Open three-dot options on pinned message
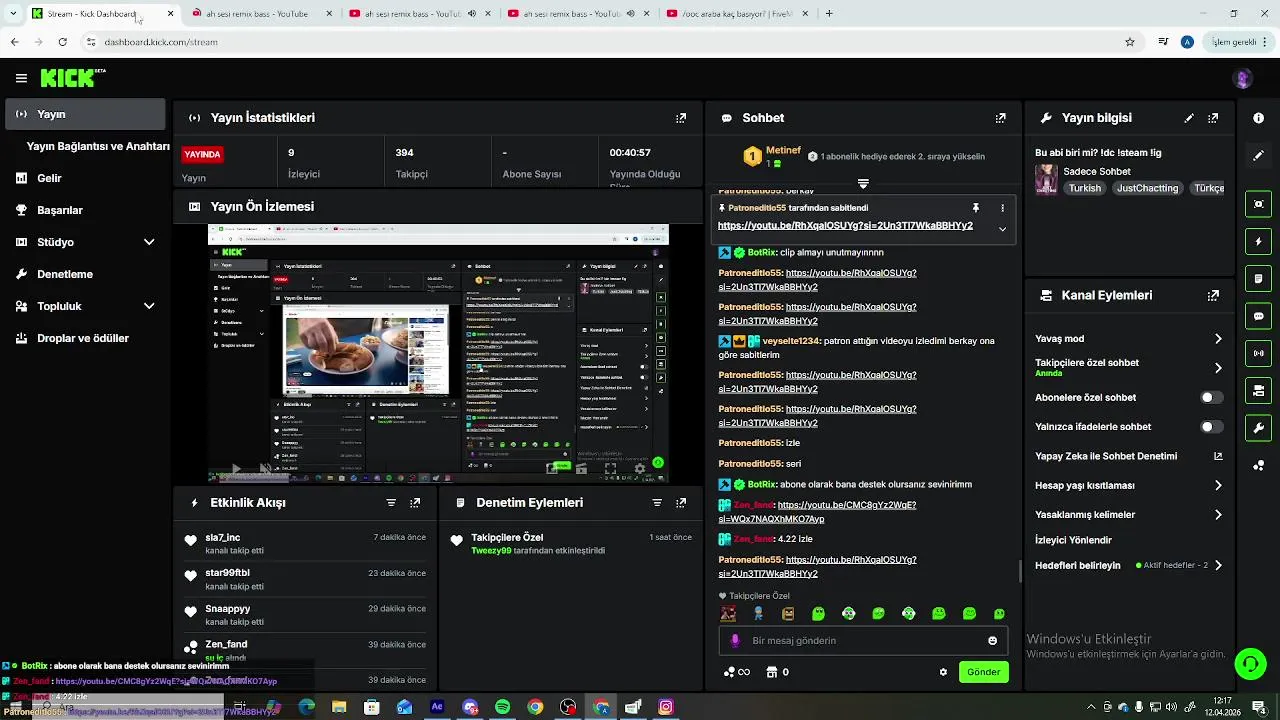Screen dimensions: 1280x720 (1002, 208)
